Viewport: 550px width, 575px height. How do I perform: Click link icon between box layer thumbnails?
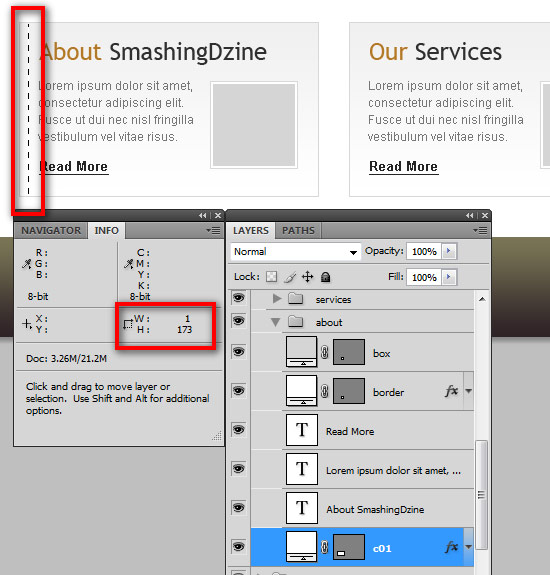tap(324, 353)
